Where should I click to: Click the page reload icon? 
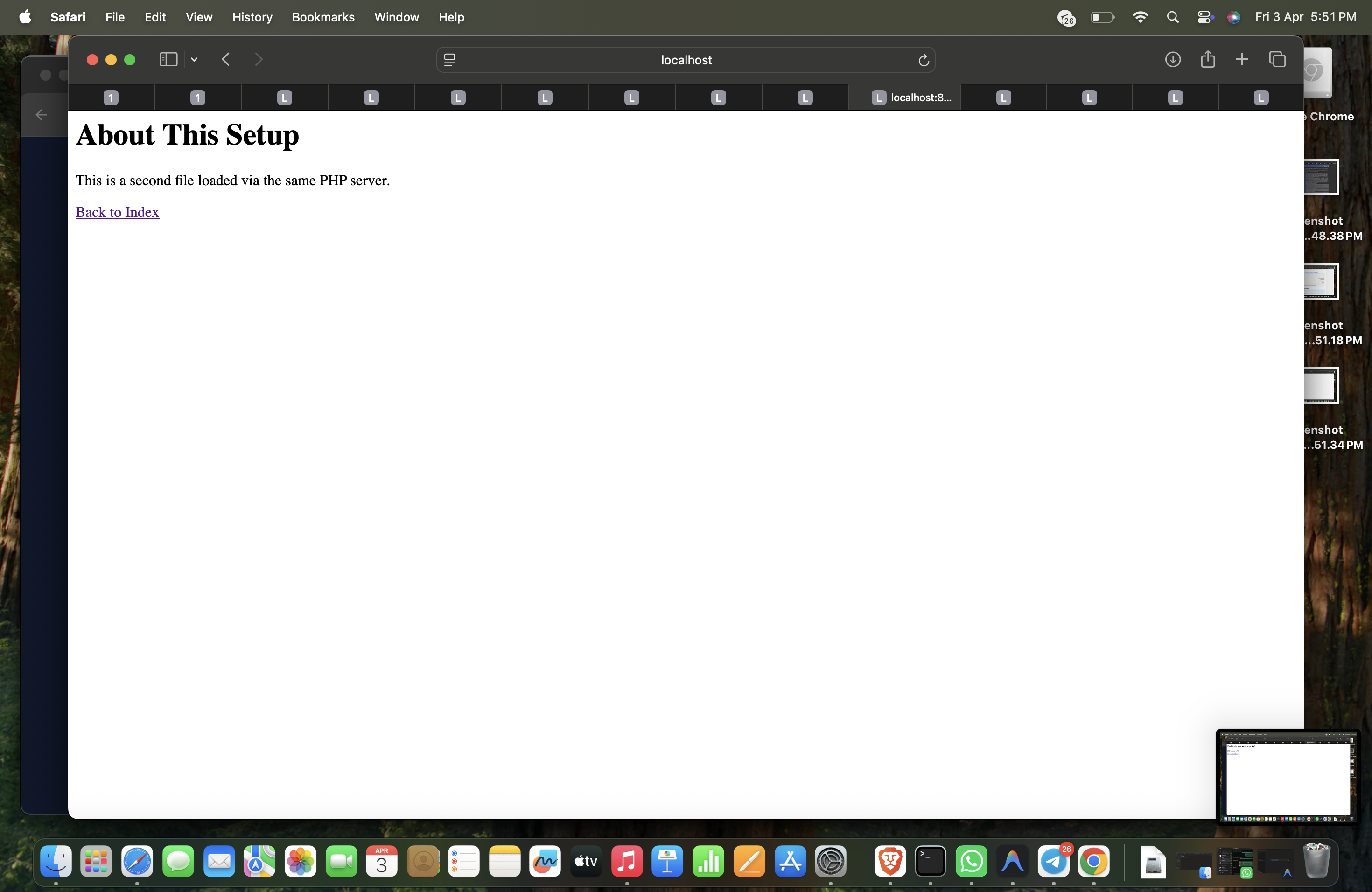(x=923, y=60)
